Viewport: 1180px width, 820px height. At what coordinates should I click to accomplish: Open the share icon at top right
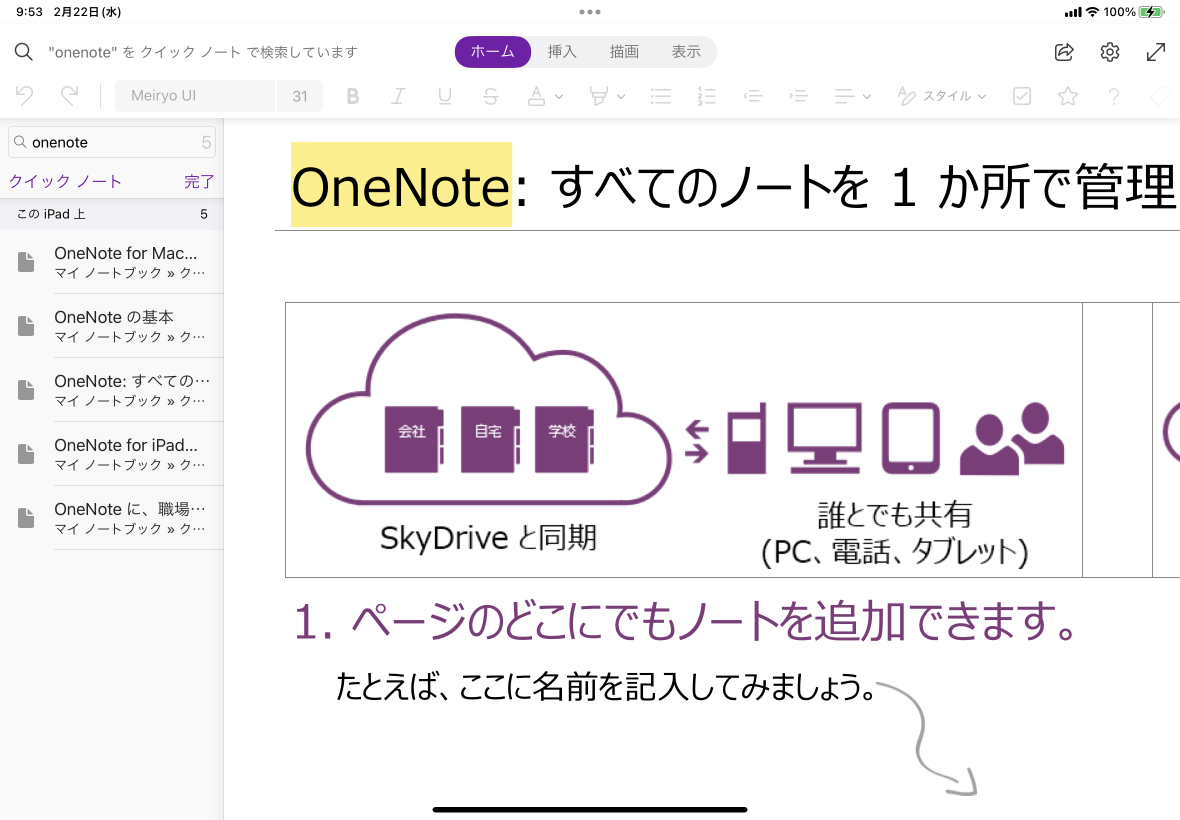pos(1063,52)
